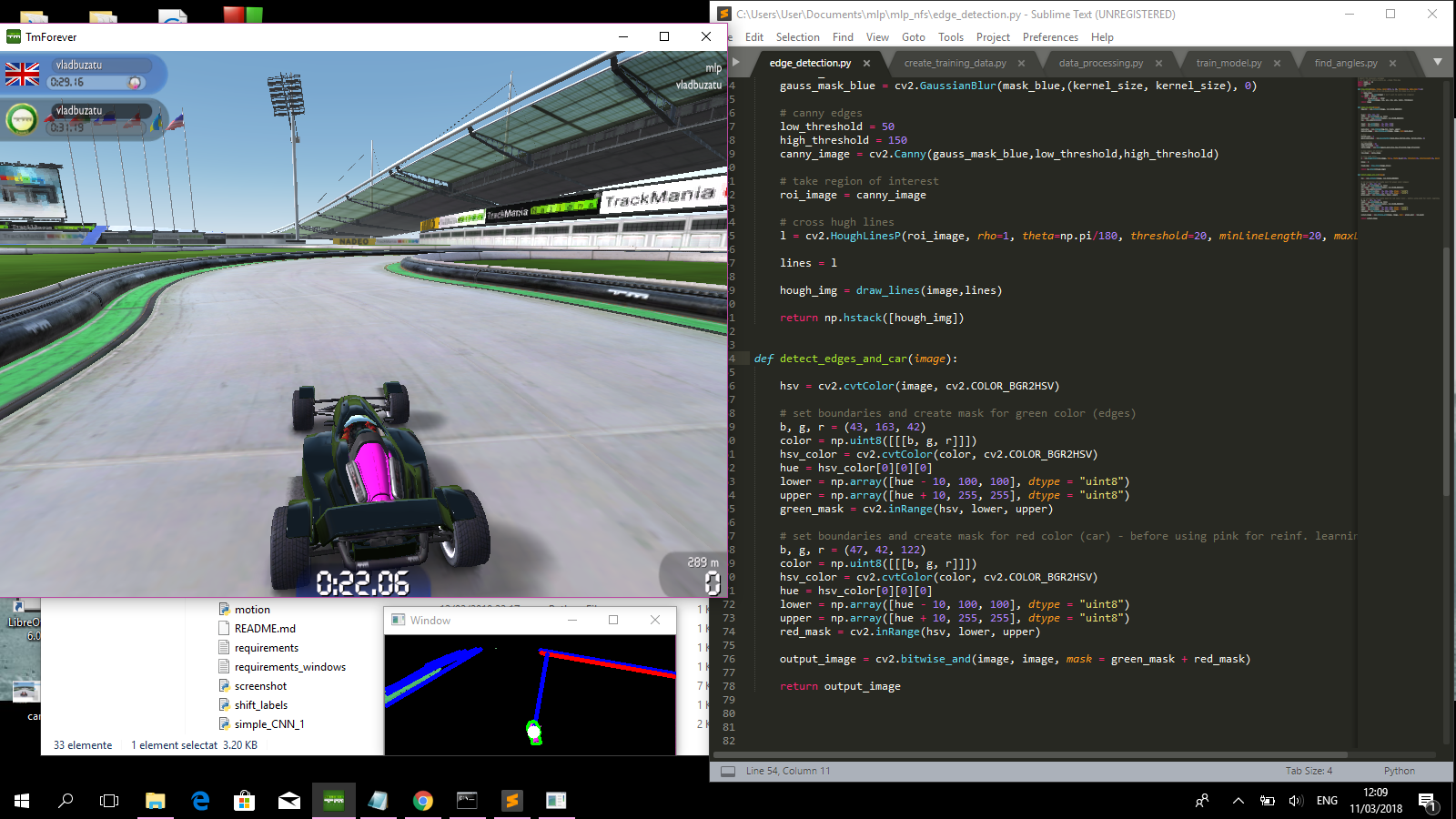Switch to Sublime Text via its taskbar icon
Image resolution: width=1456 pixels, height=819 pixels.
click(x=512, y=801)
